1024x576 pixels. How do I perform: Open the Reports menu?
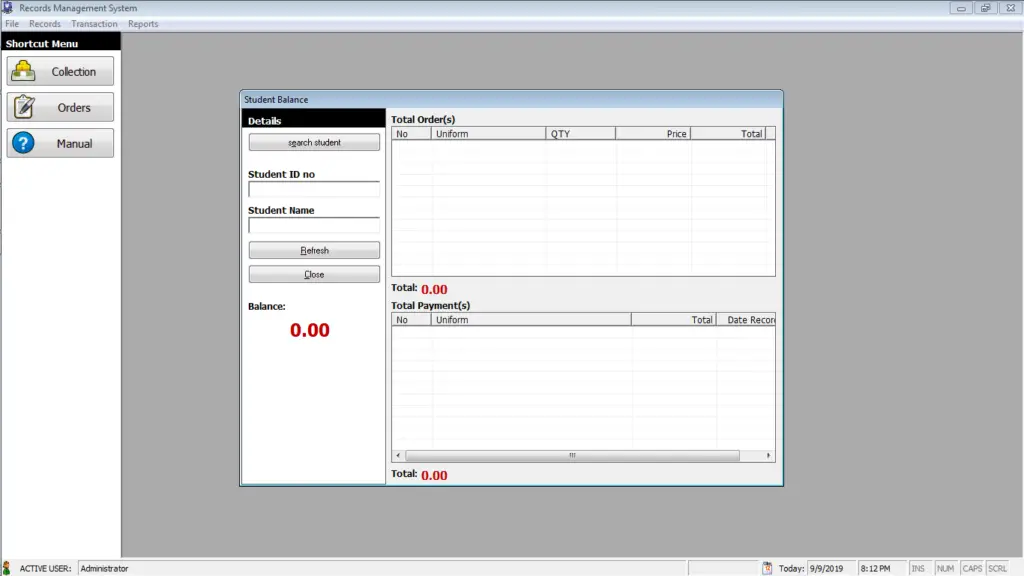(142, 23)
